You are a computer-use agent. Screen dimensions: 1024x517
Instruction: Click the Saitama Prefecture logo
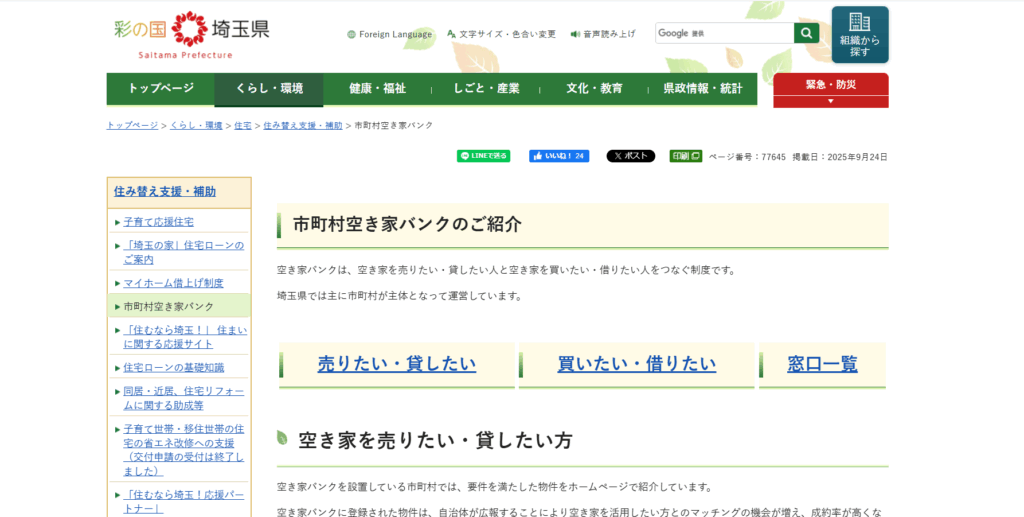191,34
